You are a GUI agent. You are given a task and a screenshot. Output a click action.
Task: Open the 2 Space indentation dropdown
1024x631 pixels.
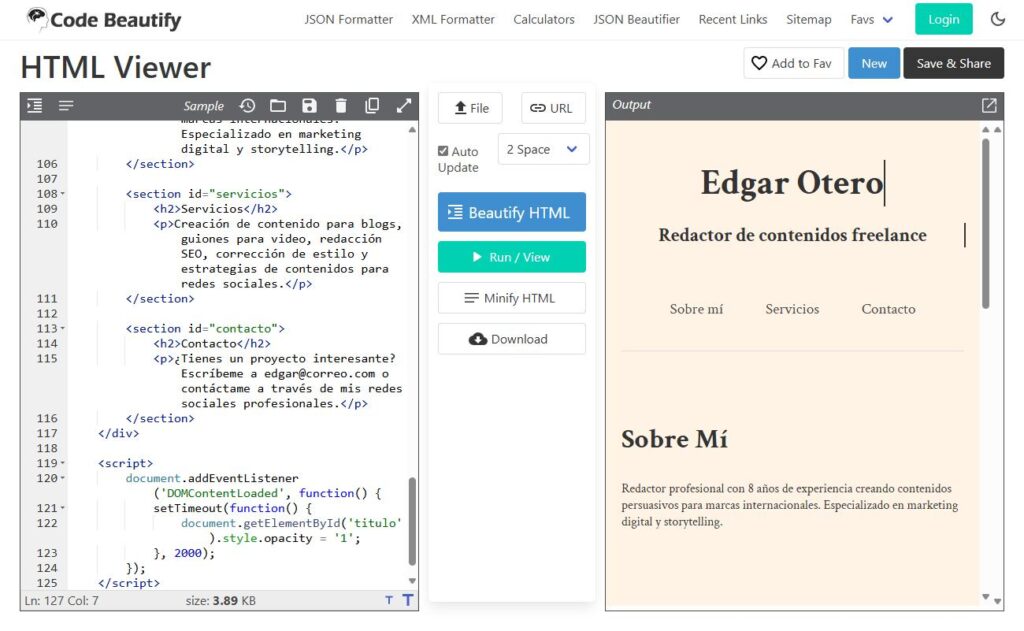(x=543, y=149)
